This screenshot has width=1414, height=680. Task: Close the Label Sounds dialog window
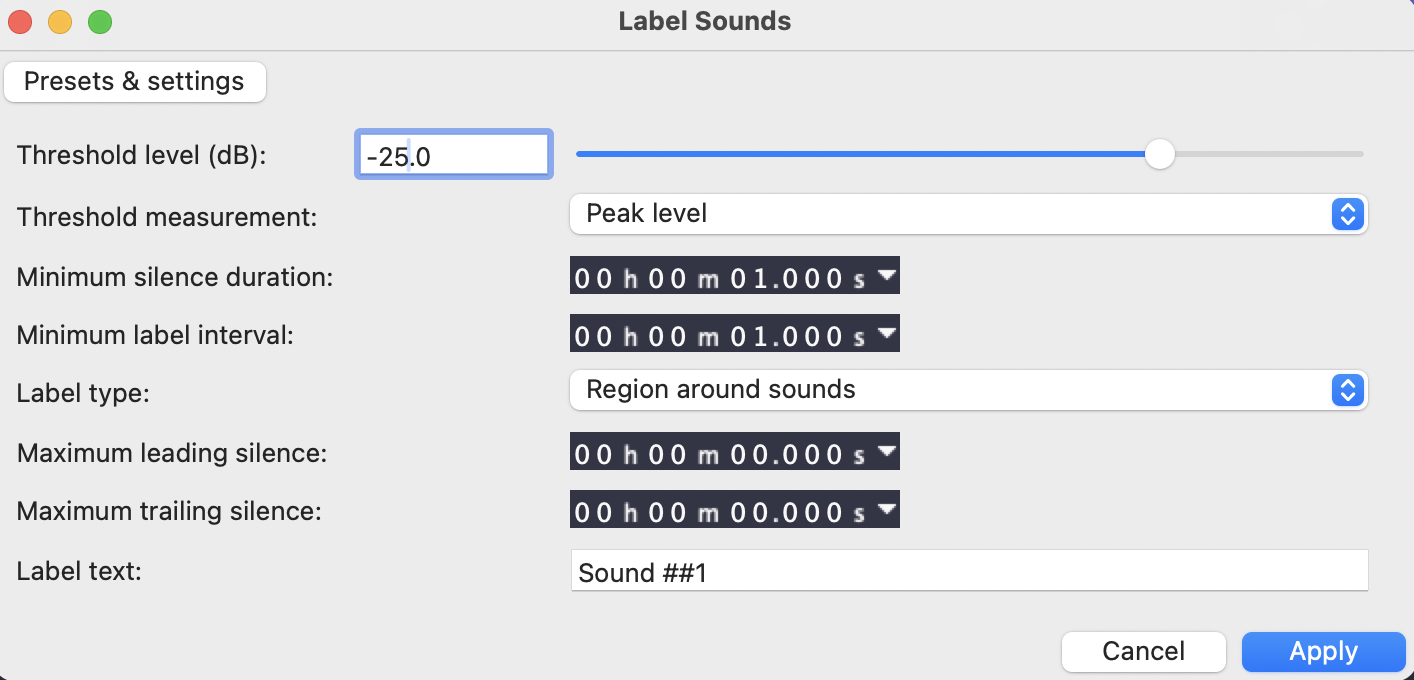click(20, 21)
